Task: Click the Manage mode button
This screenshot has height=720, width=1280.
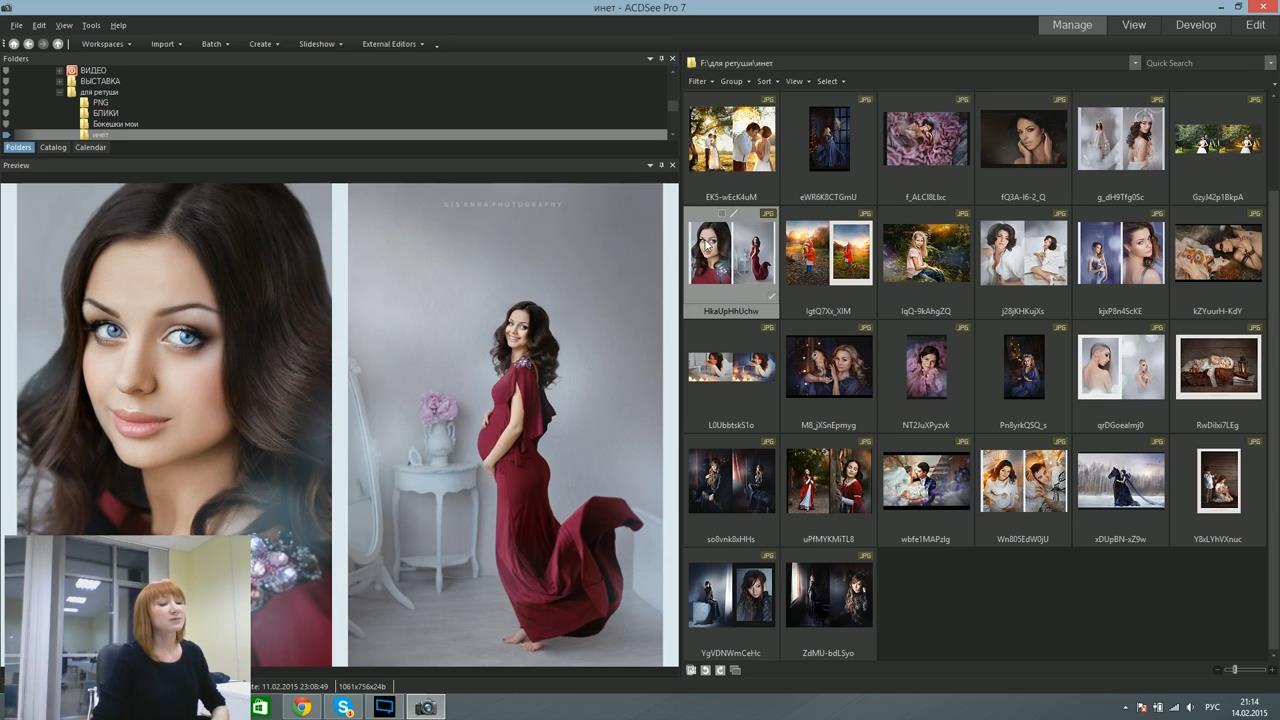Action: point(1072,25)
